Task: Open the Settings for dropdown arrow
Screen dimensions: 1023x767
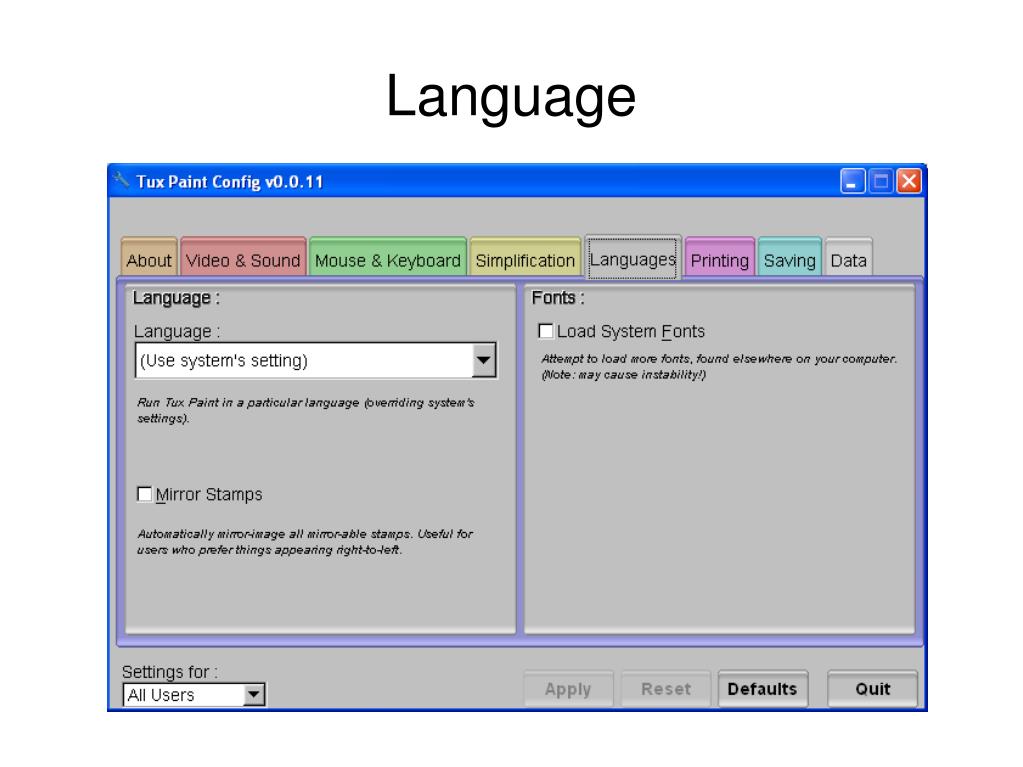Action: click(x=254, y=695)
